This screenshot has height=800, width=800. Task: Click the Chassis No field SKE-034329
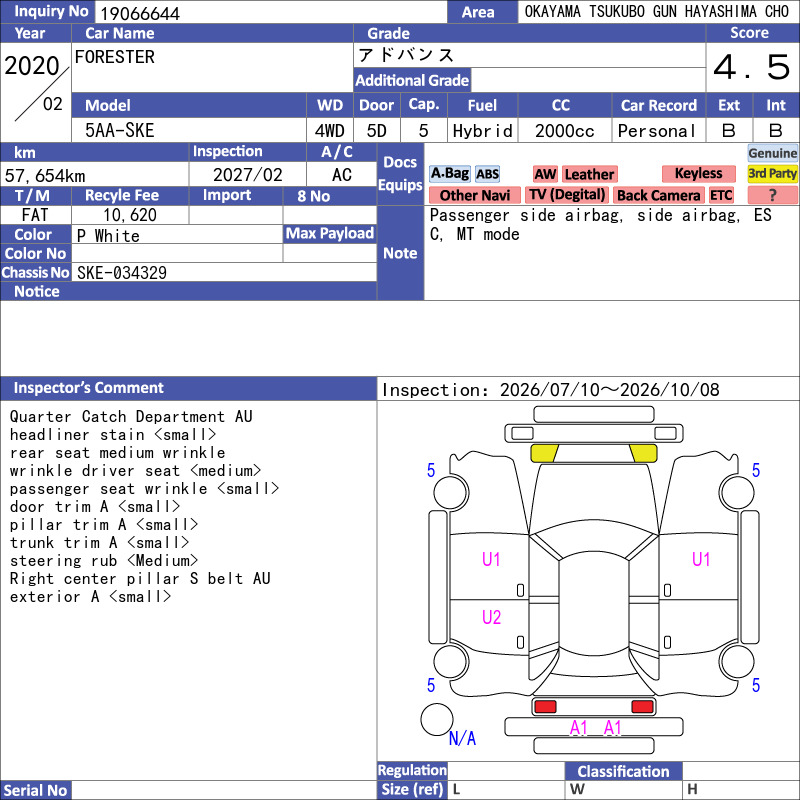click(x=224, y=272)
